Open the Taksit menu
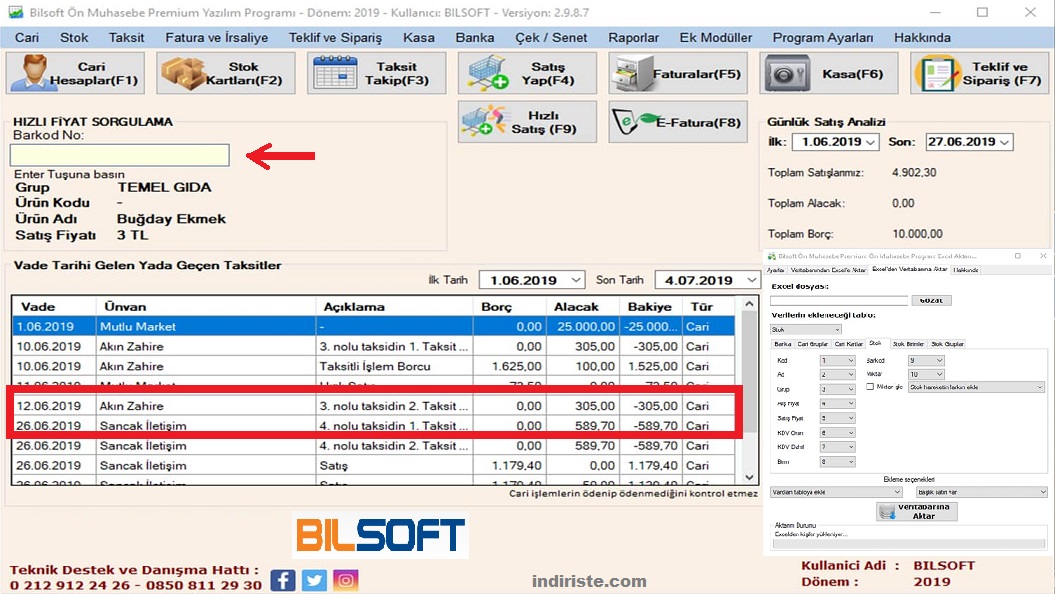 [x=126, y=38]
